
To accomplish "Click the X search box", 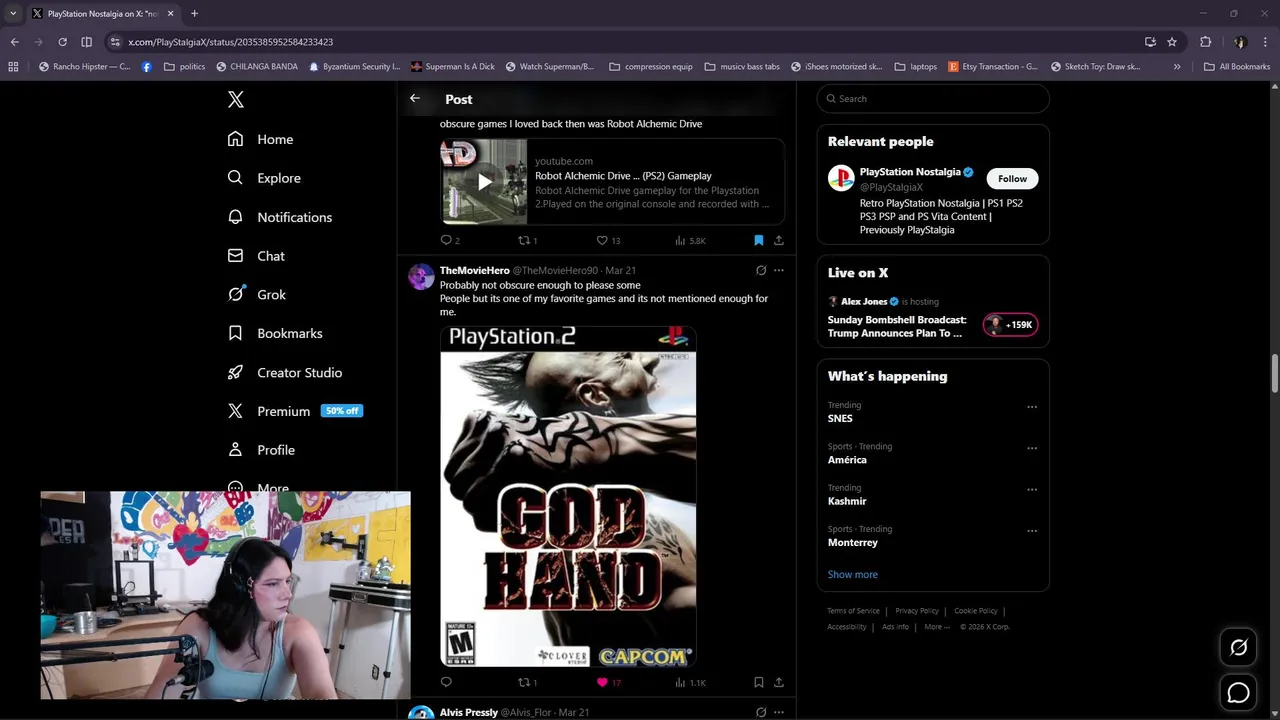I will 933,99.
